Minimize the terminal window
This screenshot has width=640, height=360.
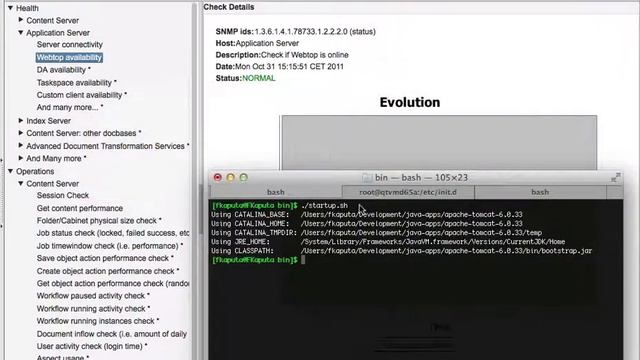(231, 178)
